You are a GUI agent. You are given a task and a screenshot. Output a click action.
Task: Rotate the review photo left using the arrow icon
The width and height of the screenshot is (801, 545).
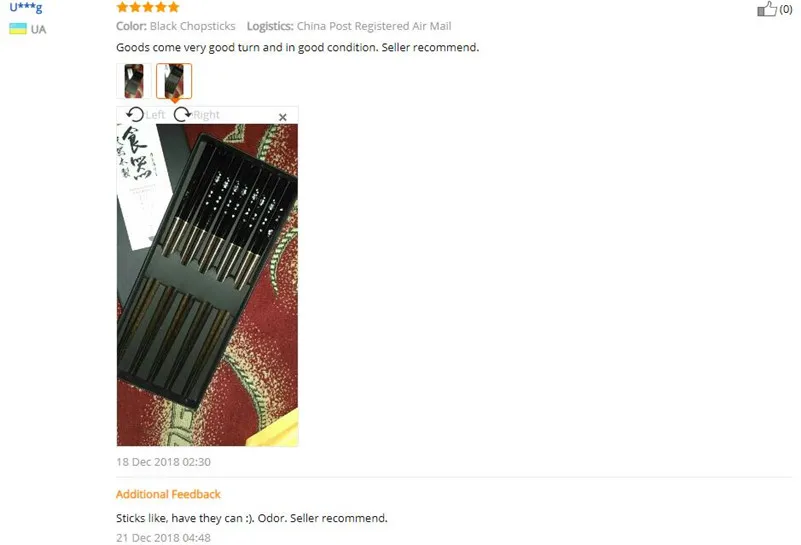click(x=135, y=114)
